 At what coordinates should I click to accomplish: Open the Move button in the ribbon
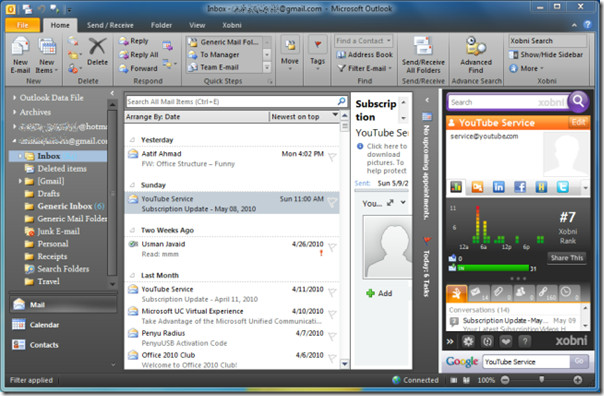point(290,54)
